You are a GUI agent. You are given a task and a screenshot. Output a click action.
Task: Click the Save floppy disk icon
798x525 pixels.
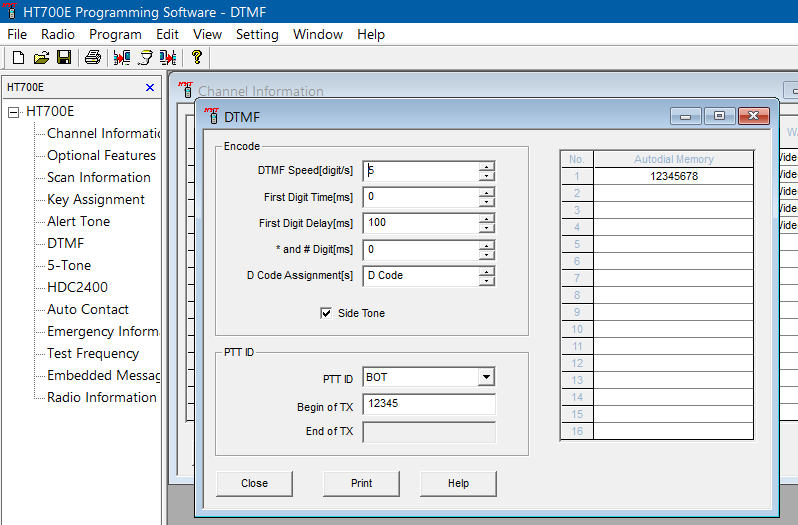point(64,58)
